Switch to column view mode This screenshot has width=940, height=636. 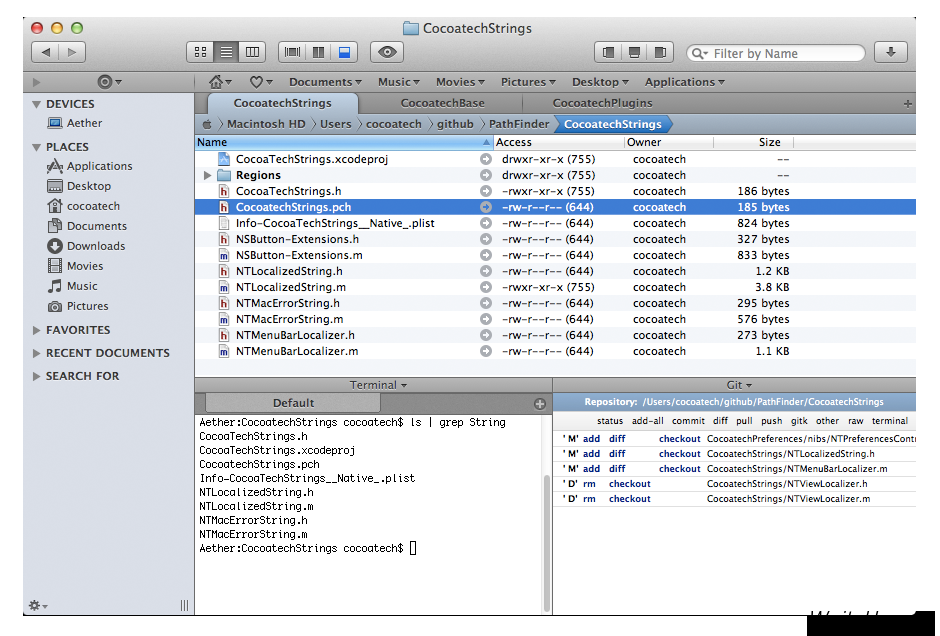click(x=252, y=52)
